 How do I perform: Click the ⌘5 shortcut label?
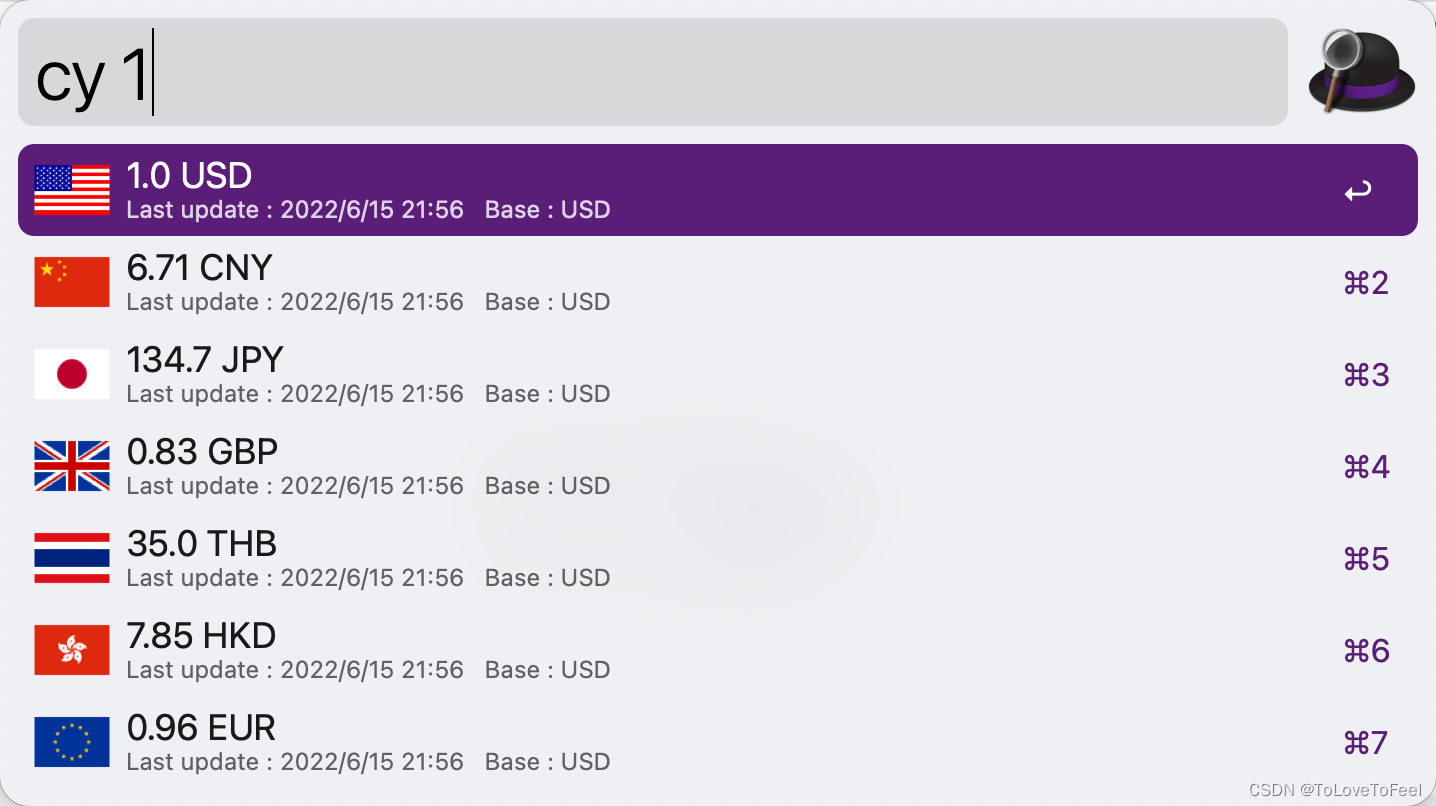[x=1366, y=559]
